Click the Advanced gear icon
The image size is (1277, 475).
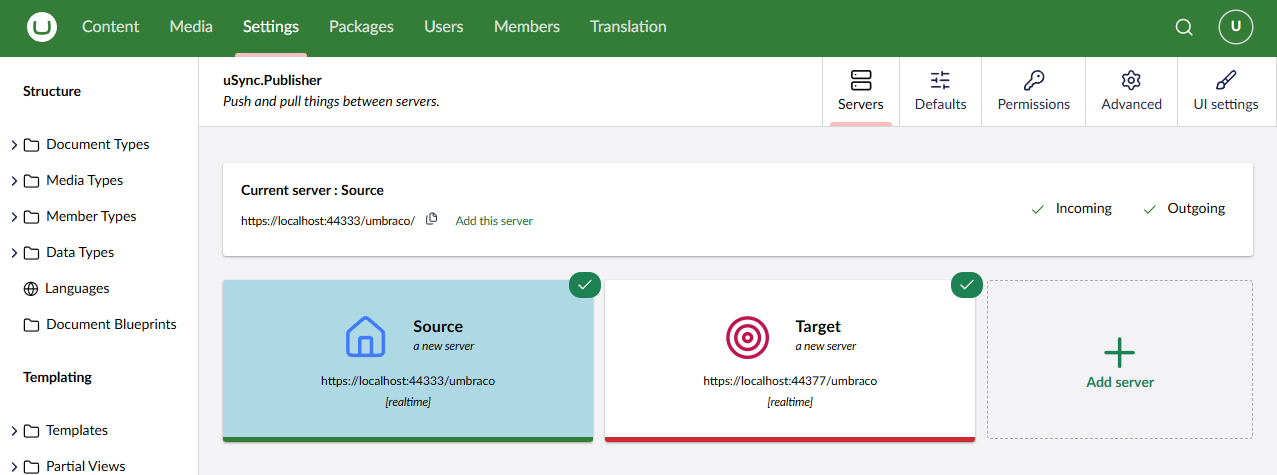[x=1131, y=80]
